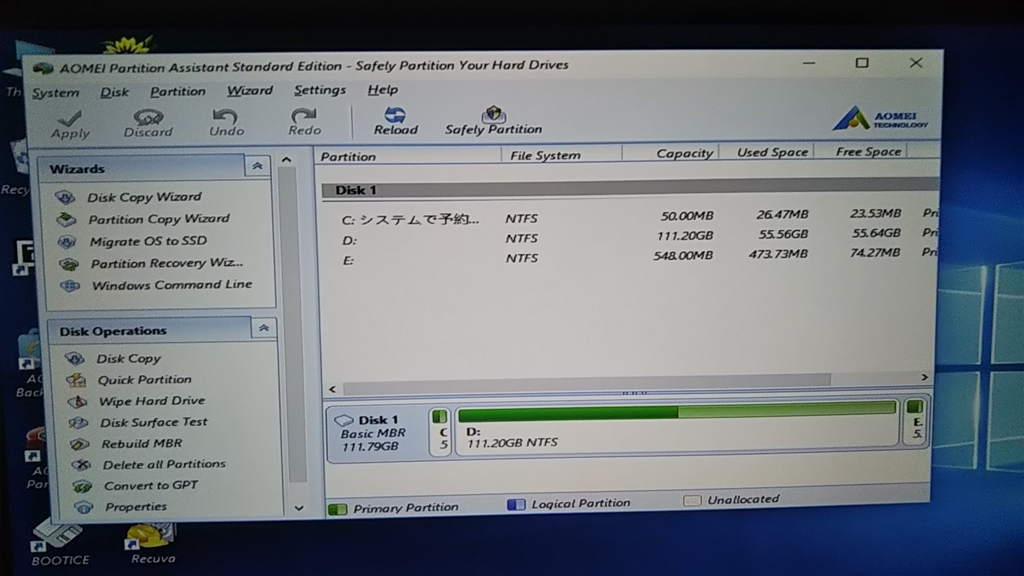Open the System menu

56,93
